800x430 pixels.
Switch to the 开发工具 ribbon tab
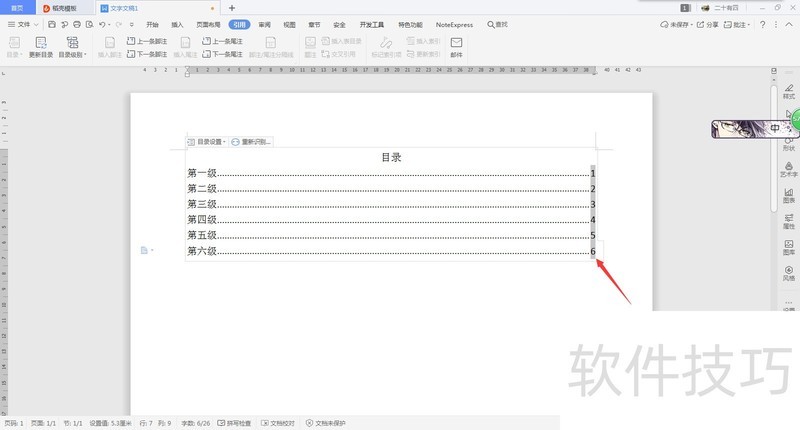[x=372, y=24]
